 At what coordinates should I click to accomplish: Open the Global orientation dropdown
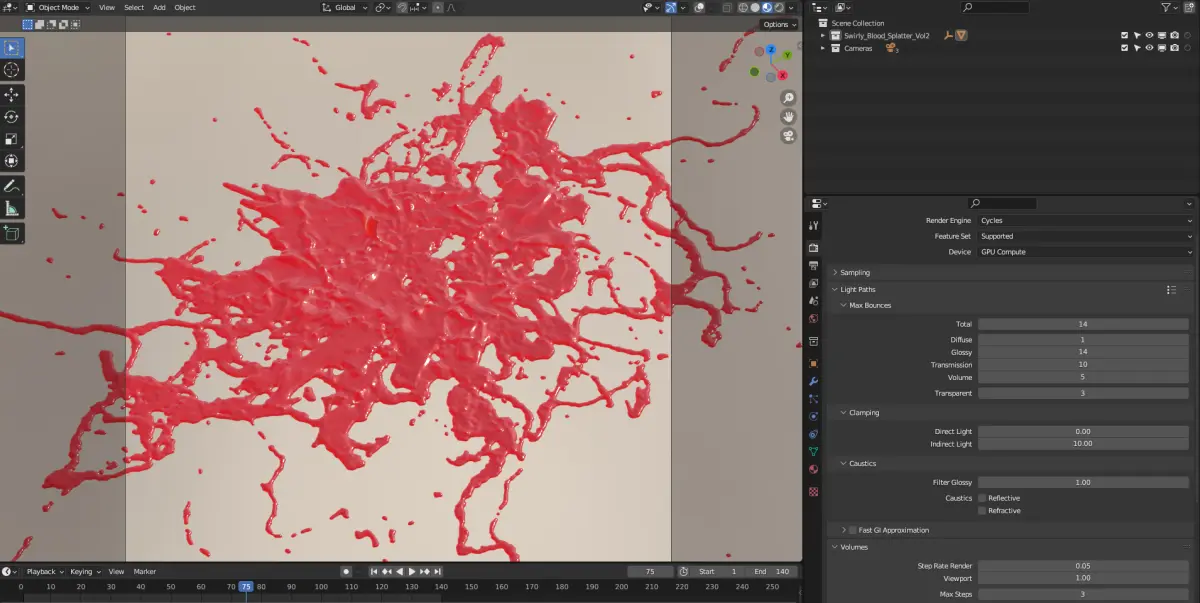coord(344,7)
